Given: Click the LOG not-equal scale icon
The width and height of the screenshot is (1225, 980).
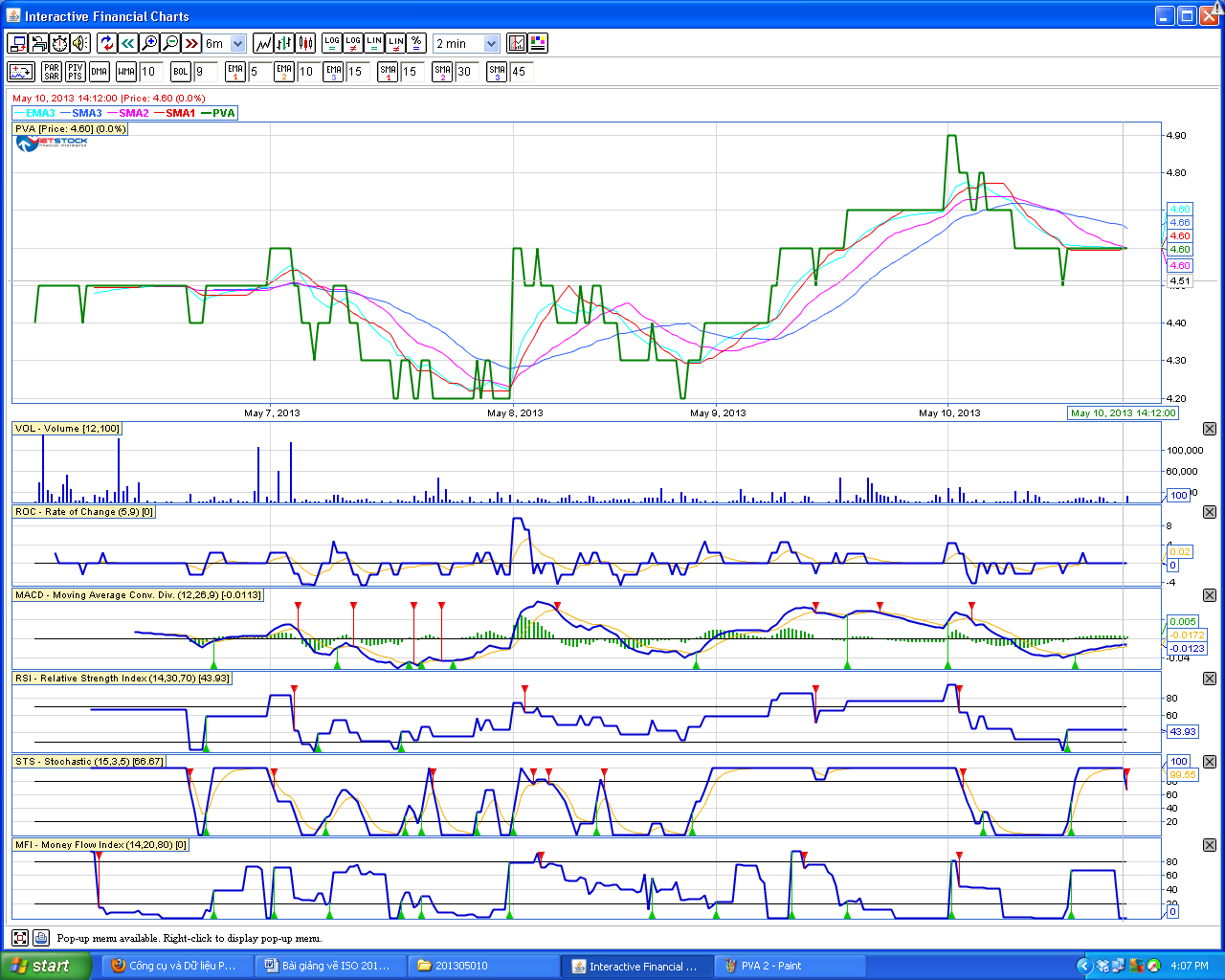Looking at the screenshot, I should point(353,43).
